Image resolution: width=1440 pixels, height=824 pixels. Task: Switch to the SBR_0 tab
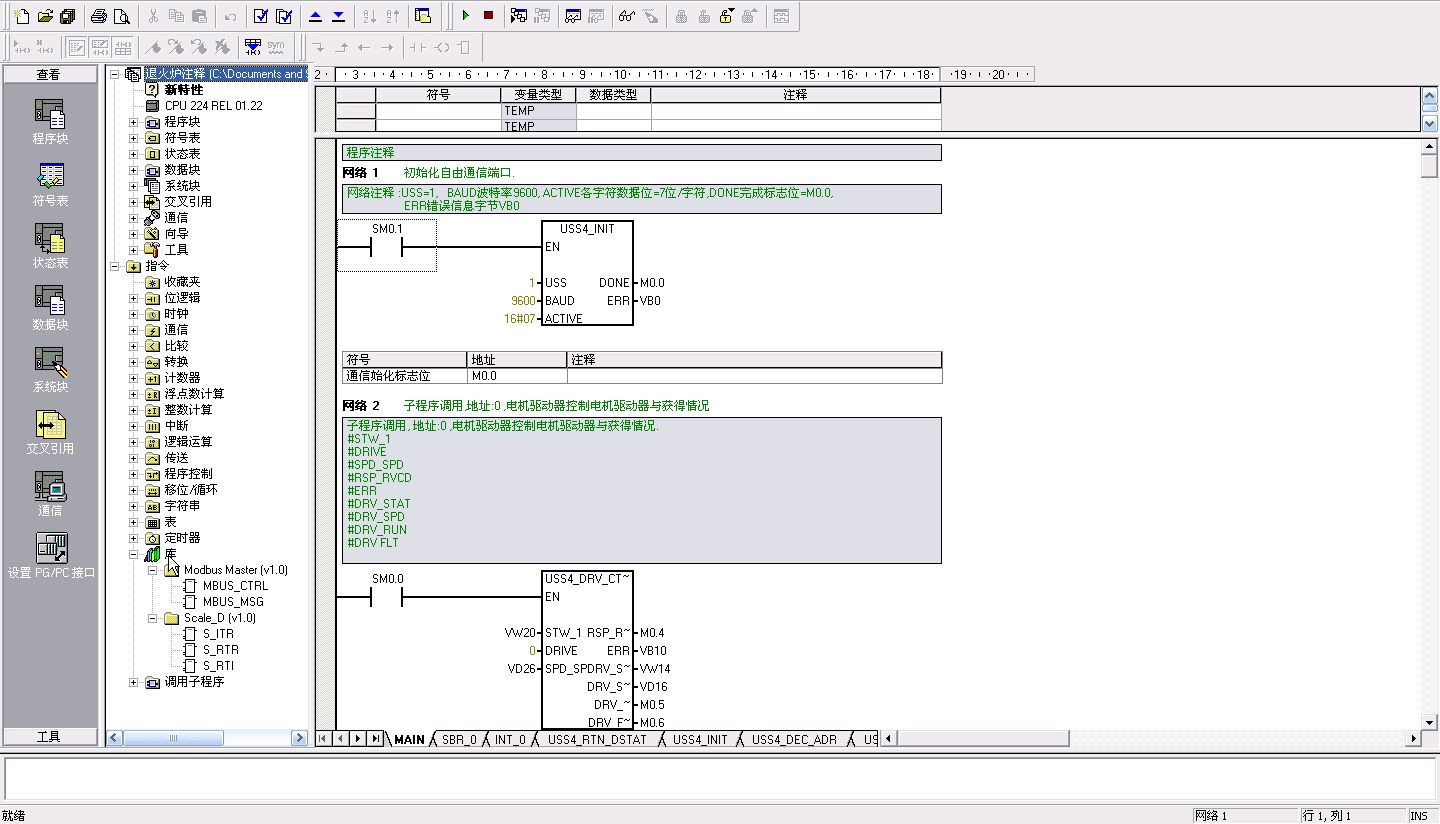459,740
